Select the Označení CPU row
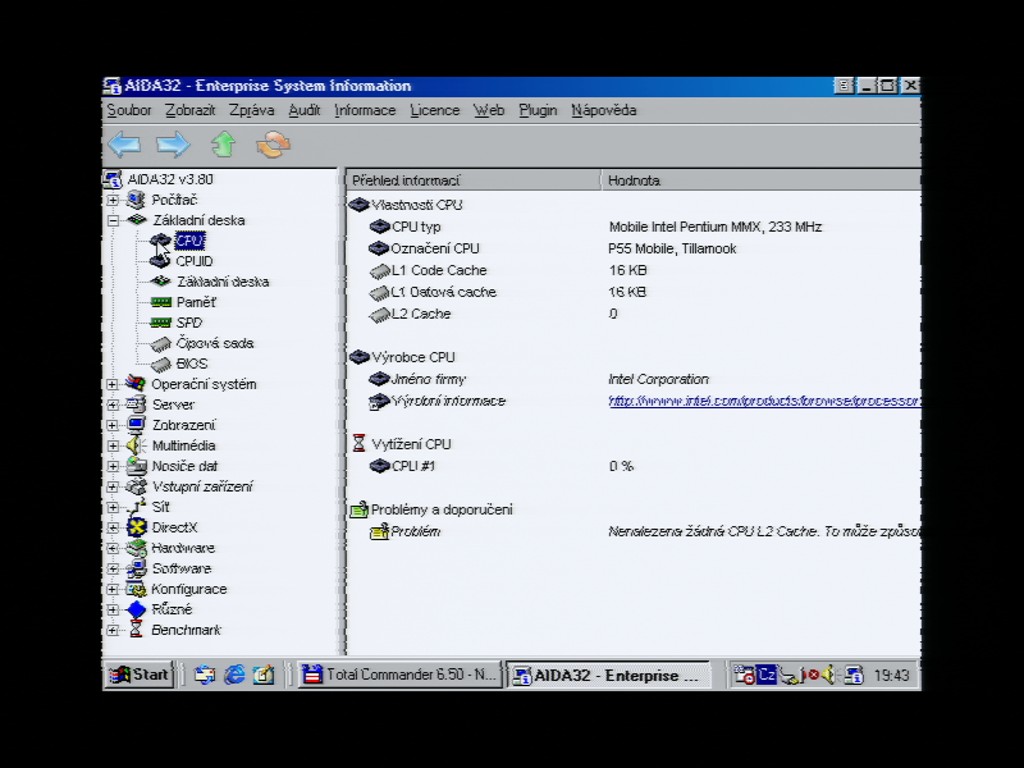Viewport: 1024px width, 768px height. click(633, 249)
